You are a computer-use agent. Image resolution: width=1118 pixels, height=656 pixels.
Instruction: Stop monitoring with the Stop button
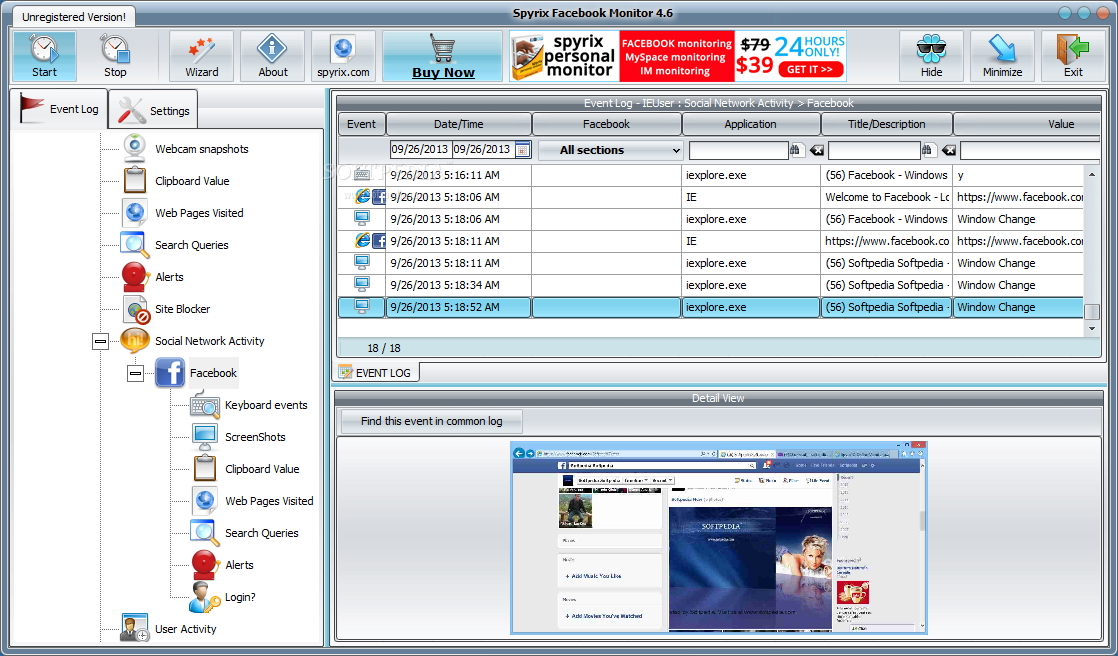pyautogui.click(x=115, y=56)
